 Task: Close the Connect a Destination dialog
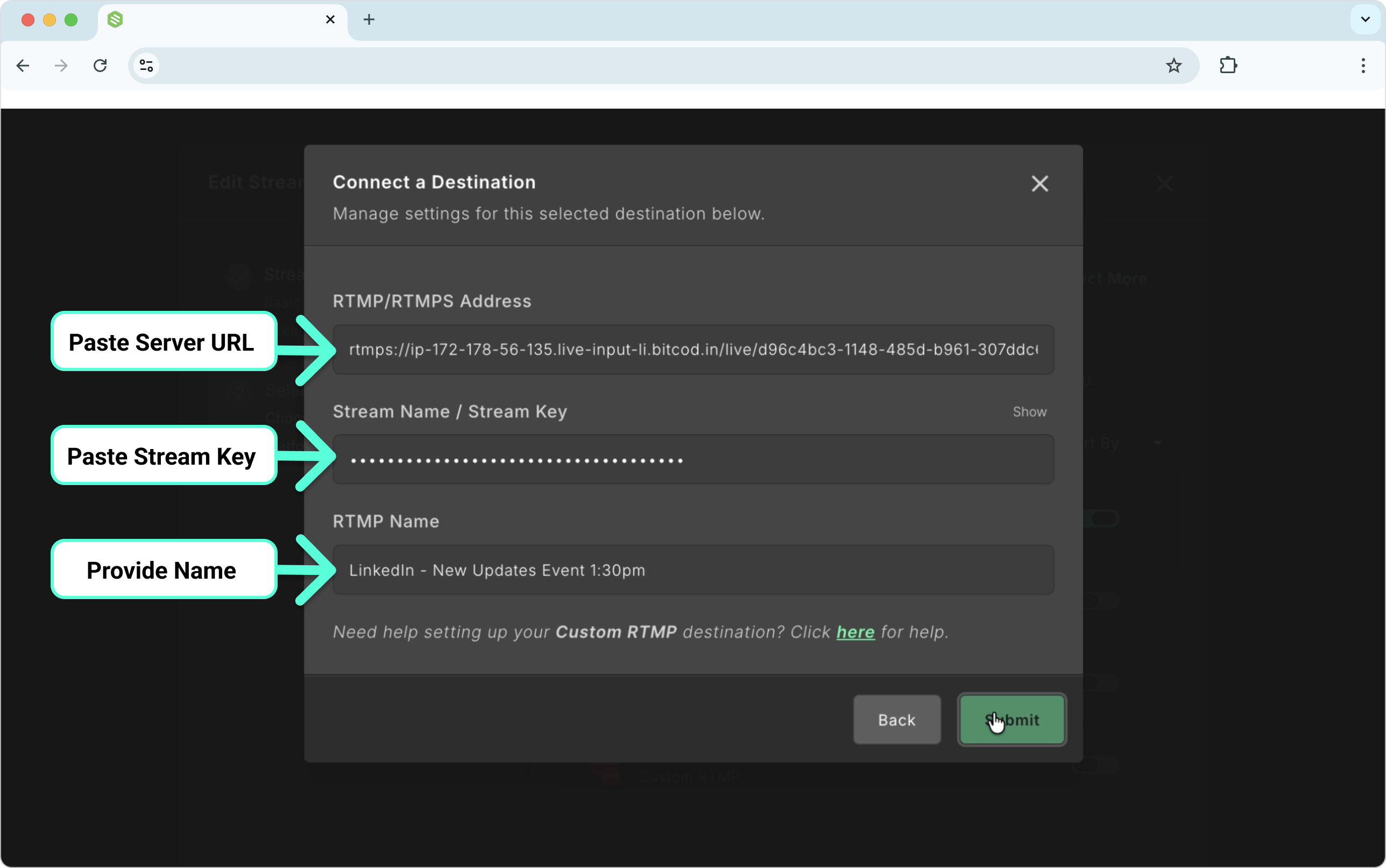1039,184
